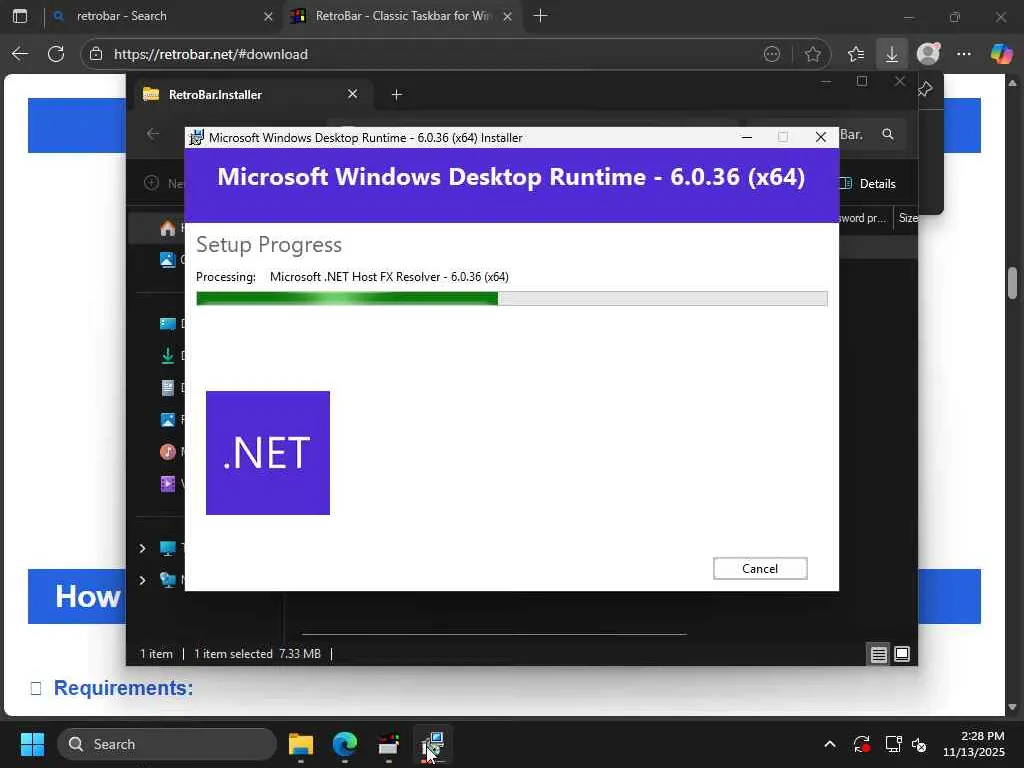Click the Size column header

(907, 218)
